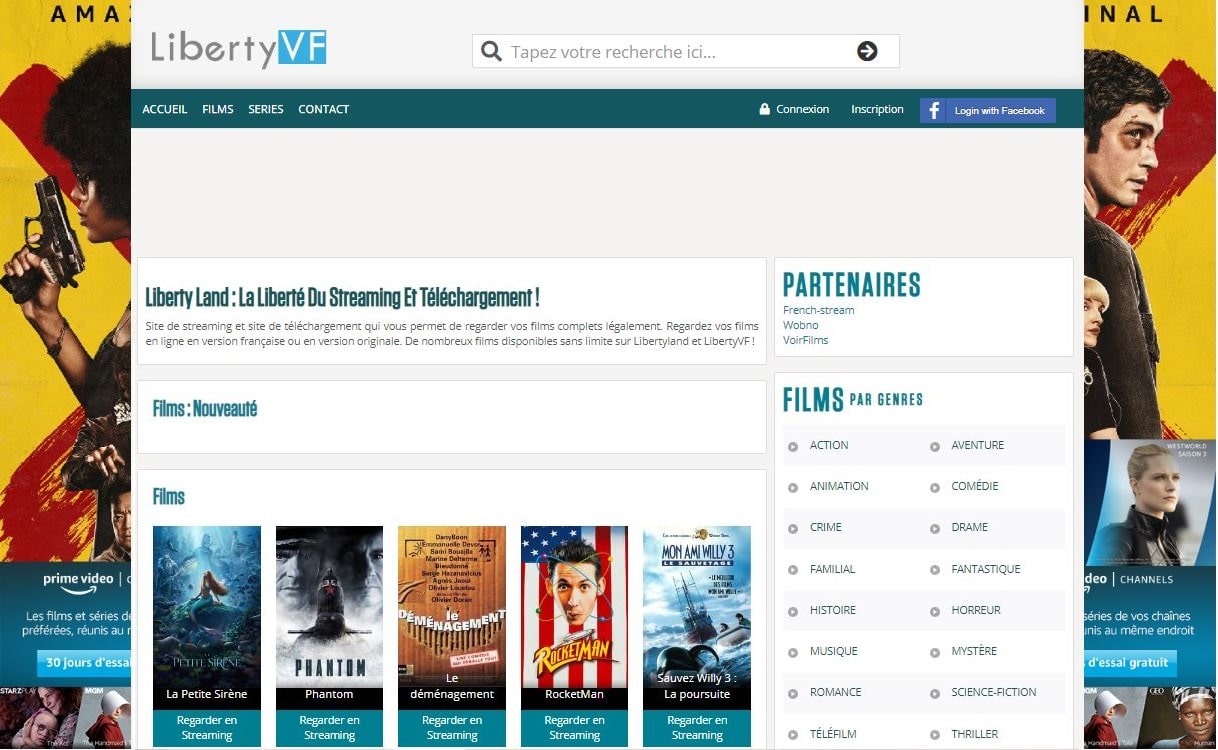Browse the Animation genre

tap(839, 486)
